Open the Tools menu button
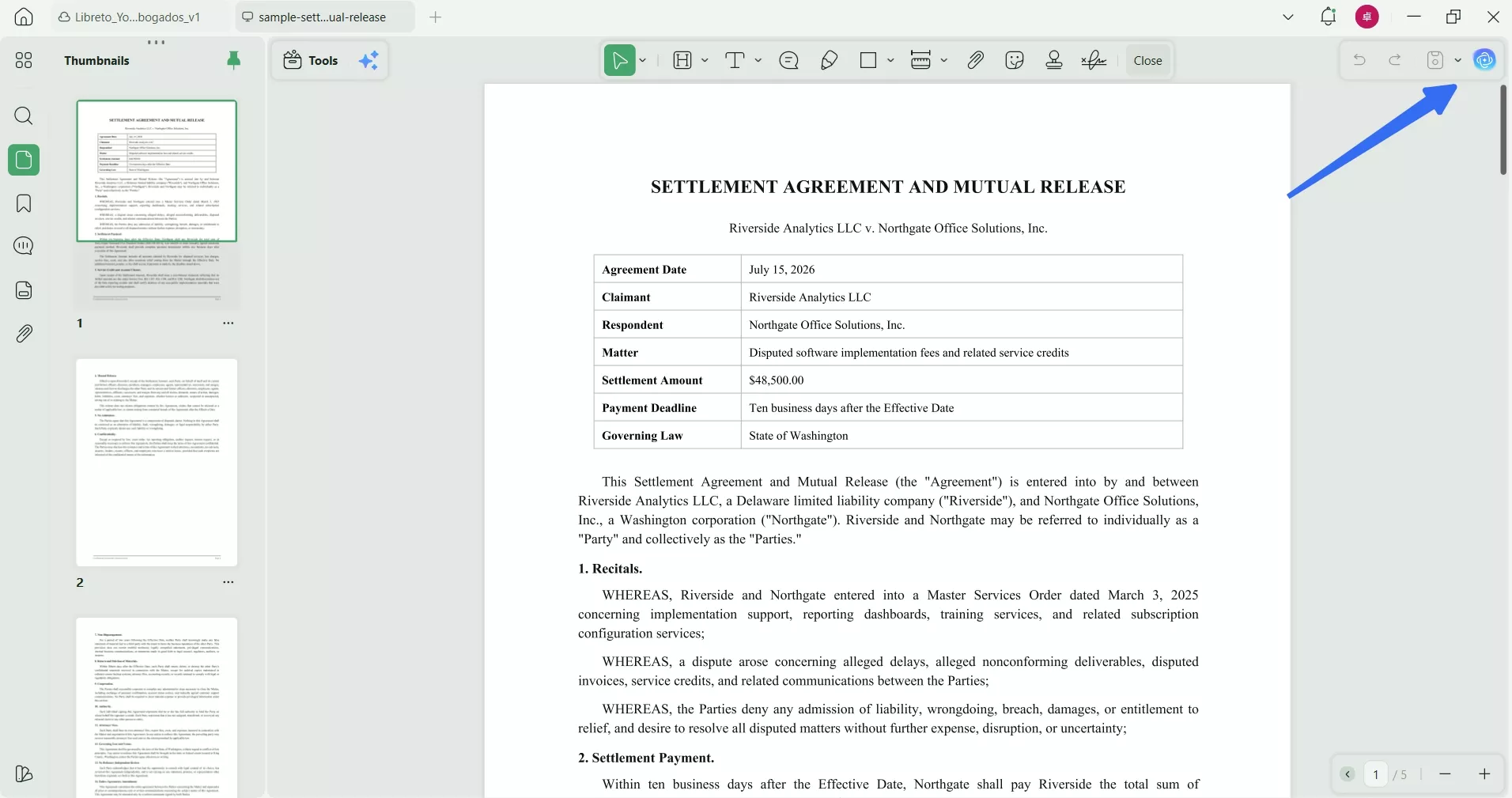The width and height of the screenshot is (1512, 798). [x=311, y=60]
